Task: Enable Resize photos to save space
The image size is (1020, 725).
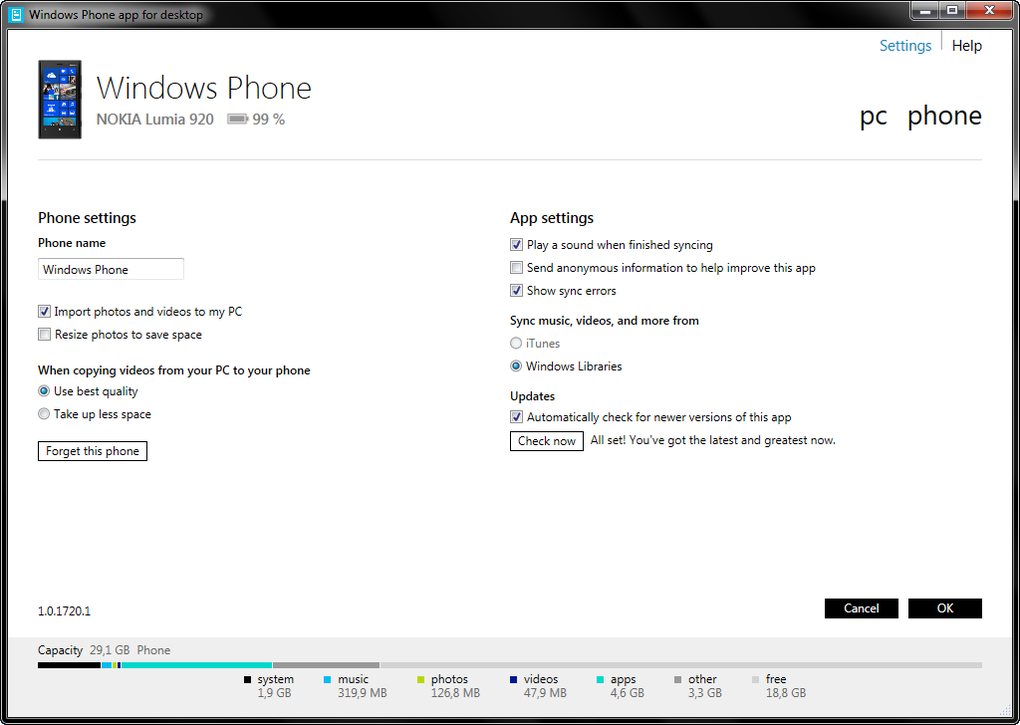Action: tap(44, 334)
